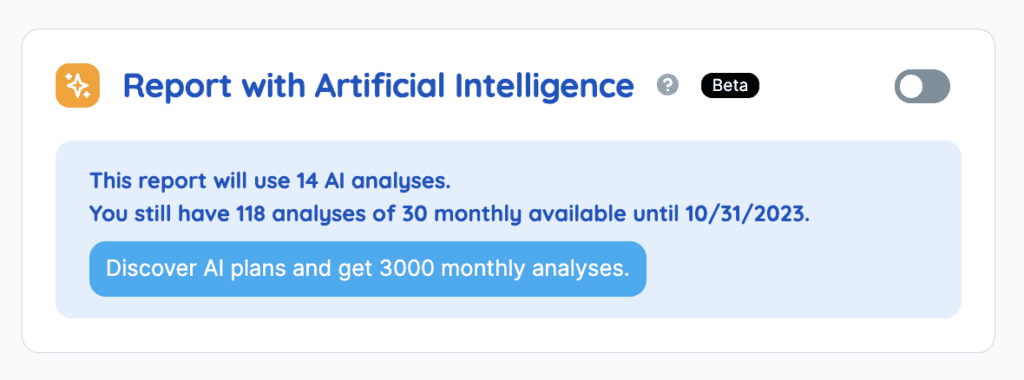This screenshot has width=1024, height=380.
Task: Click the 'Beta' label text
Action: [x=730, y=86]
